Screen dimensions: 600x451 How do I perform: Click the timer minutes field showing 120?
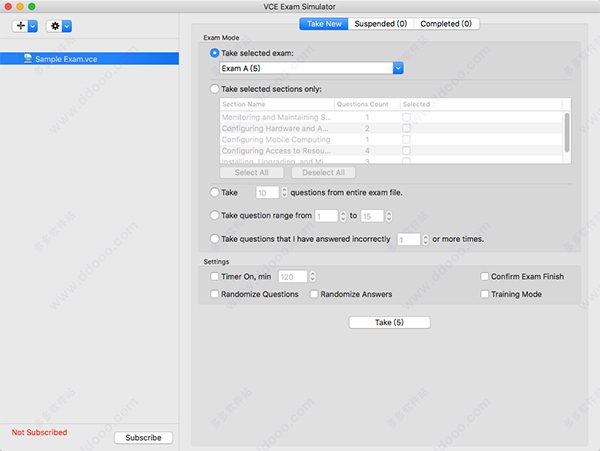pyautogui.click(x=293, y=276)
